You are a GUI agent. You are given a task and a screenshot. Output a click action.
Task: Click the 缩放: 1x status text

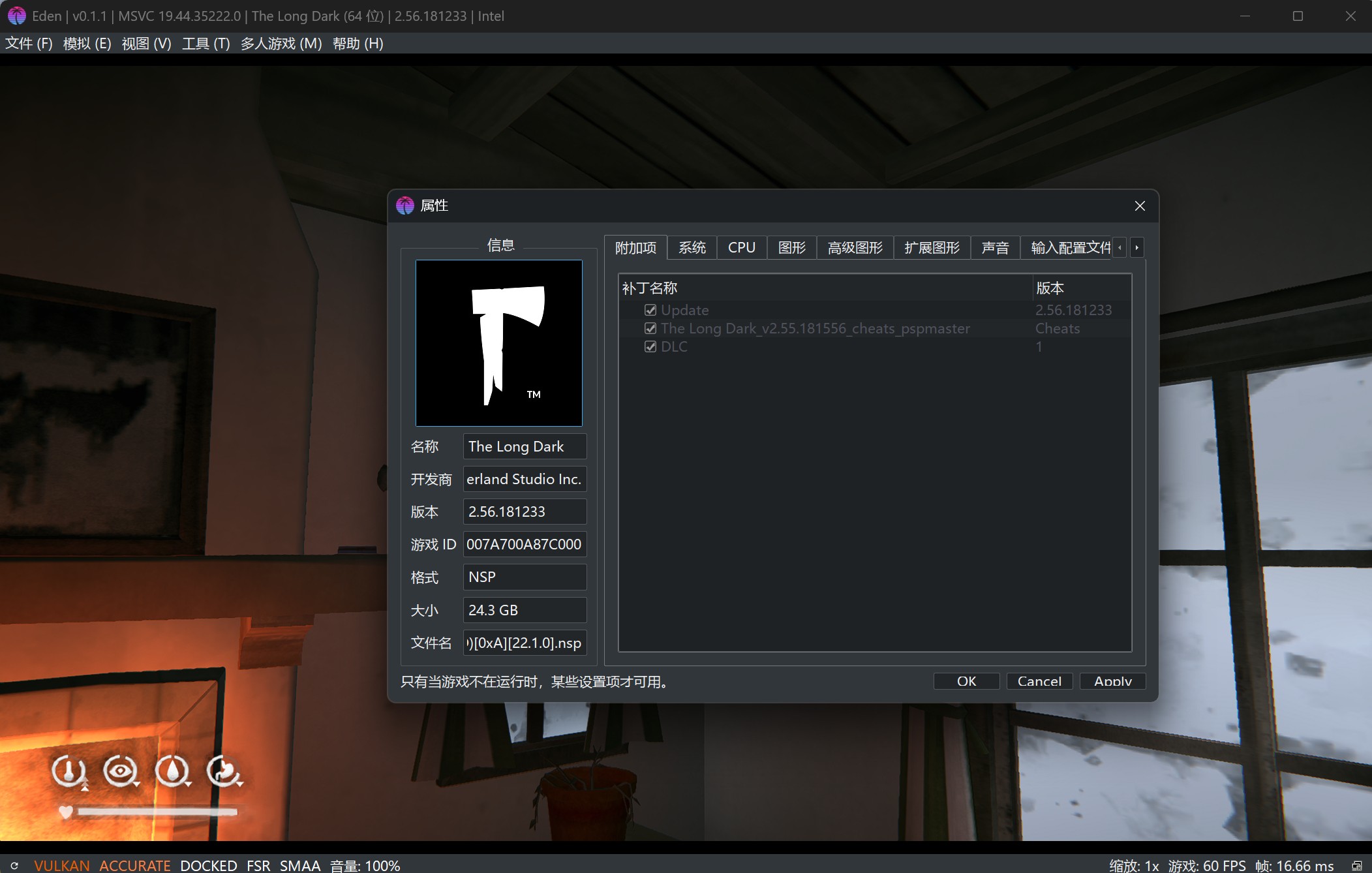(x=1134, y=865)
